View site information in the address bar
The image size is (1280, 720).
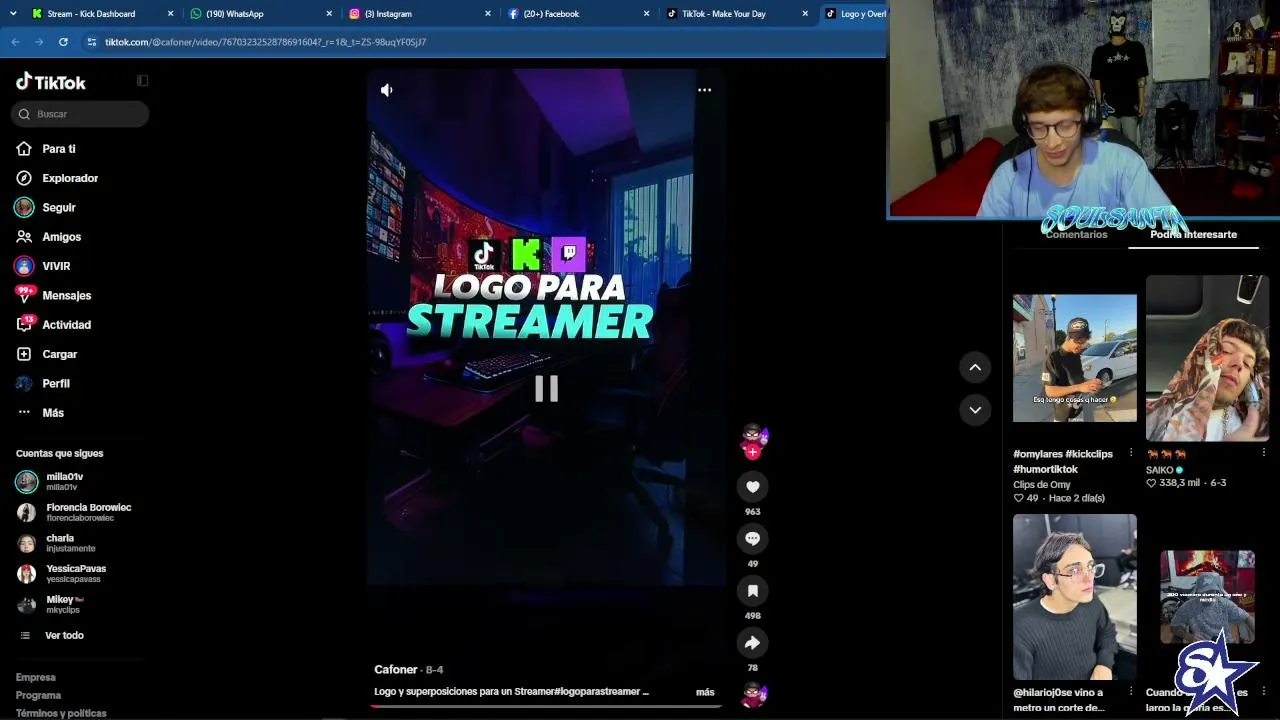(x=92, y=42)
